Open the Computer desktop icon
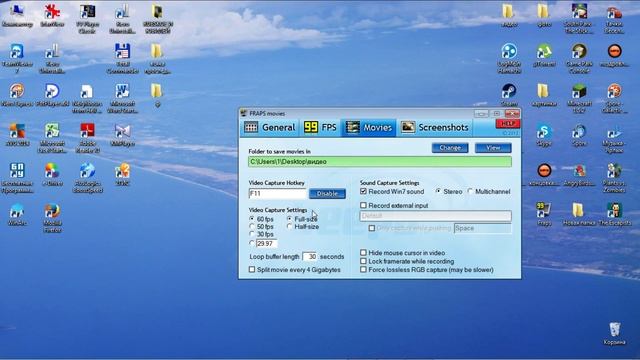This screenshot has height=360, width=640. 17,16
